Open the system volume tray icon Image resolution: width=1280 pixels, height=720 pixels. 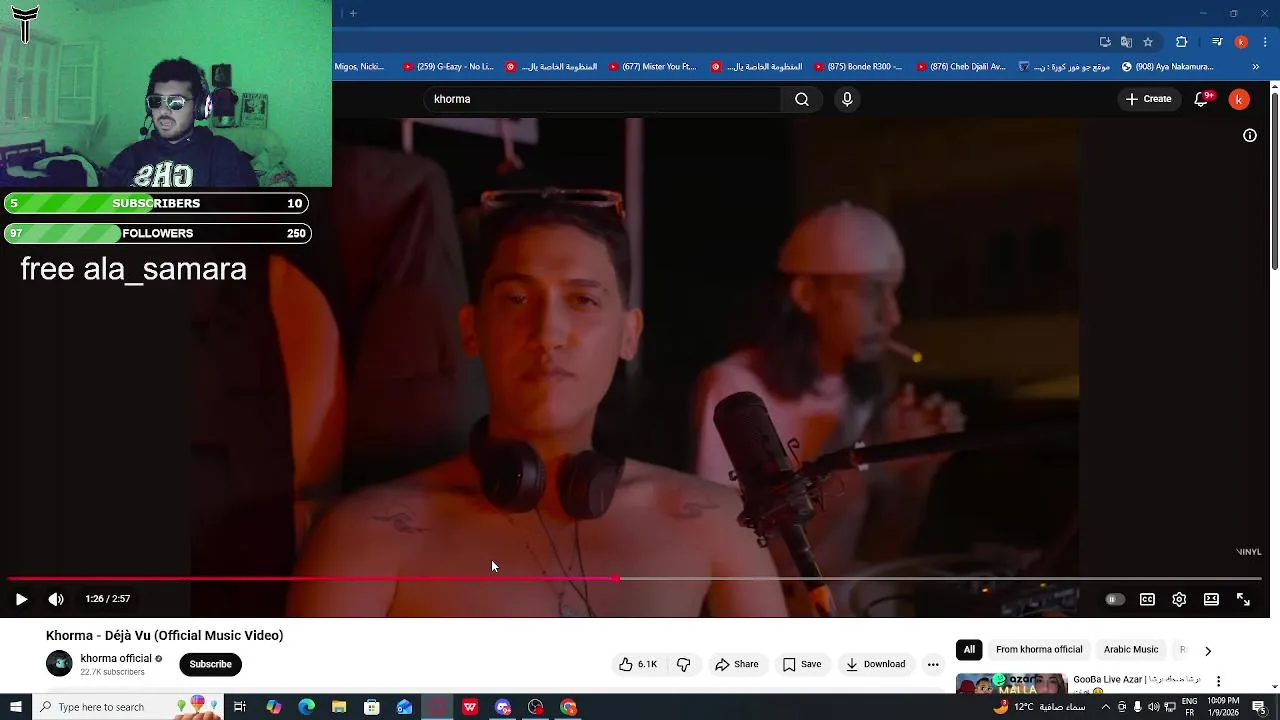tap(1153, 707)
